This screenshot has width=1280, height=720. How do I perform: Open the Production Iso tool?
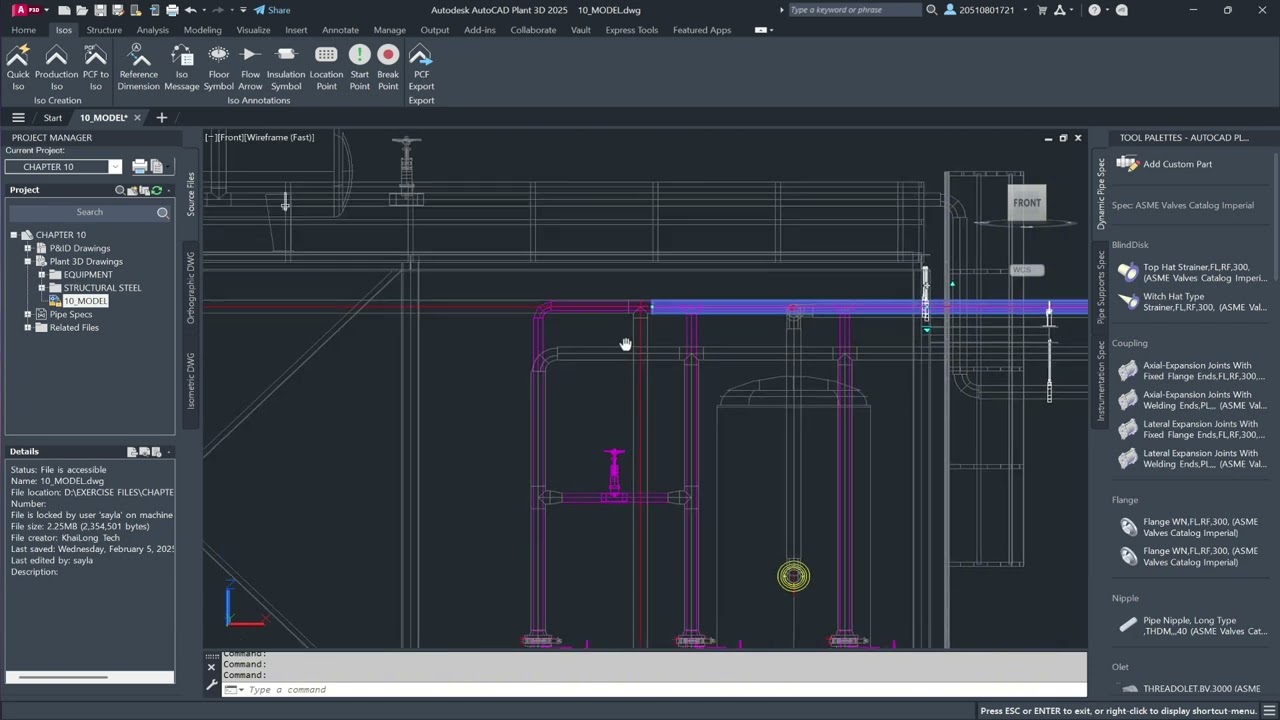pyautogui.click(x=56, y=67)
